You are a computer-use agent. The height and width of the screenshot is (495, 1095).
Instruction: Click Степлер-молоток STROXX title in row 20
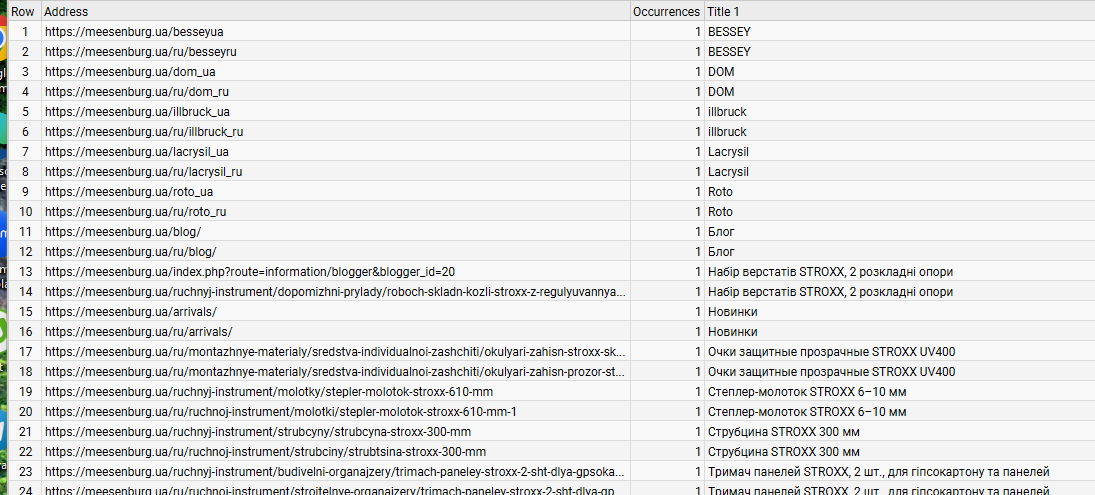pyautogui.click(x=807, y=411)
